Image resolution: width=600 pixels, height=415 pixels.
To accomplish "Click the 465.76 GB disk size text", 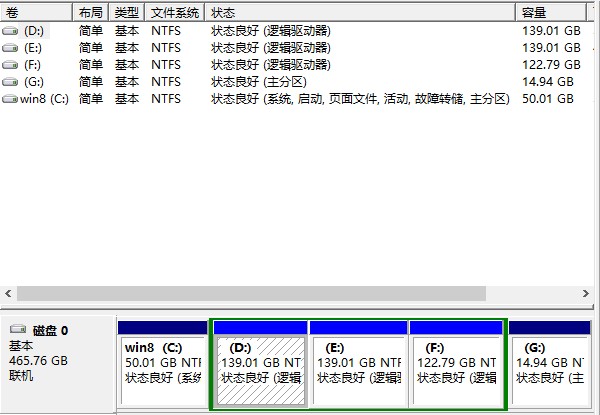I will (x=38, y=360).
